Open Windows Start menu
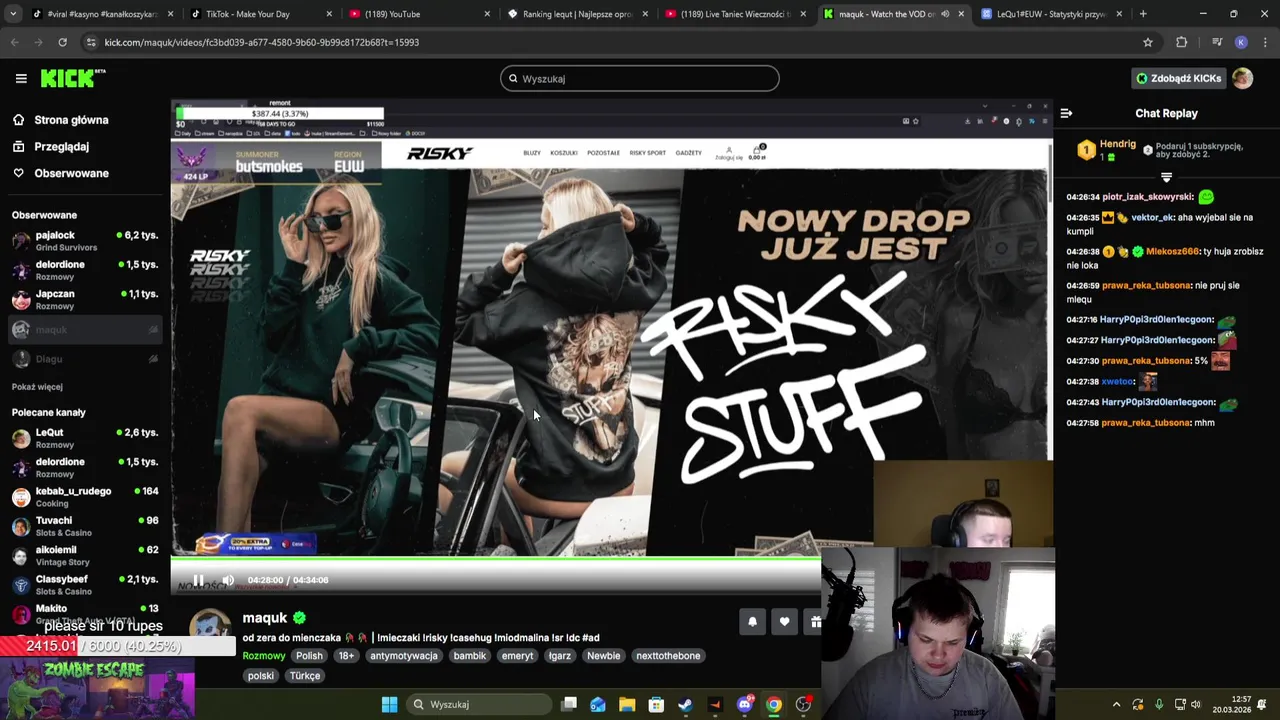Viewport: 1280px width, 720px height. point(389,704)
